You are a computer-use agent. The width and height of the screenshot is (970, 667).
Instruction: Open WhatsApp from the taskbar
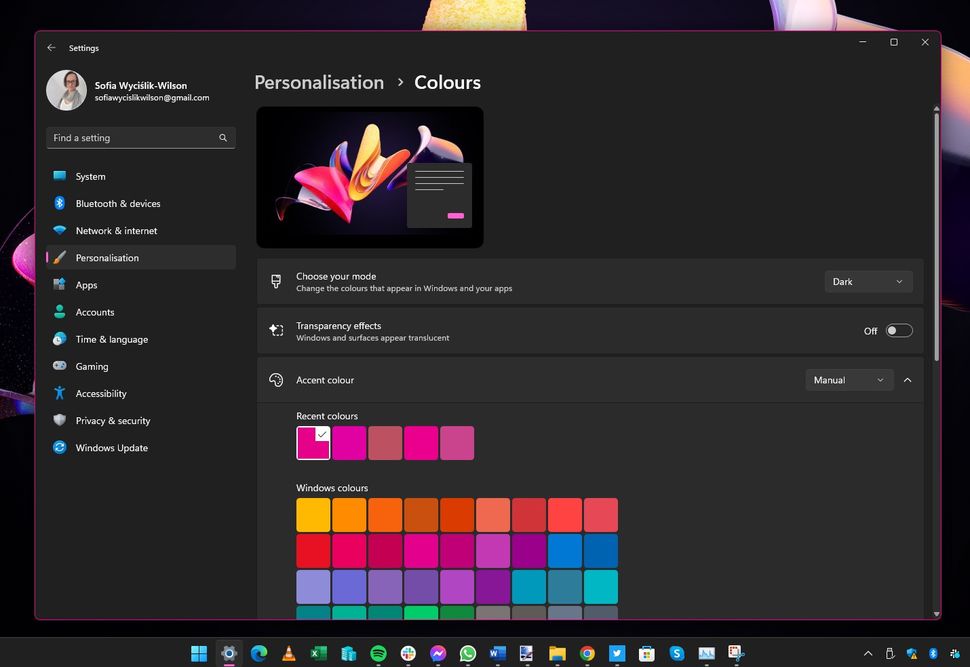coord(467,654)
